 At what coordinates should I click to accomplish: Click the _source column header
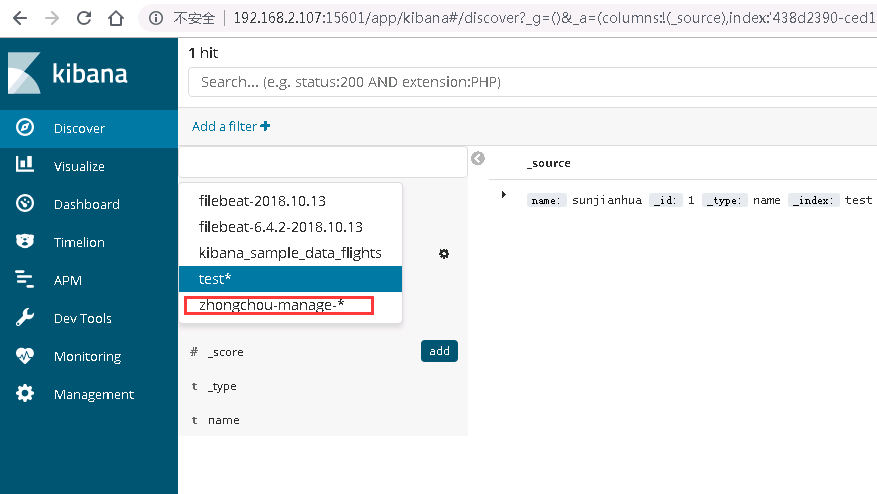[x=549, y=163]
